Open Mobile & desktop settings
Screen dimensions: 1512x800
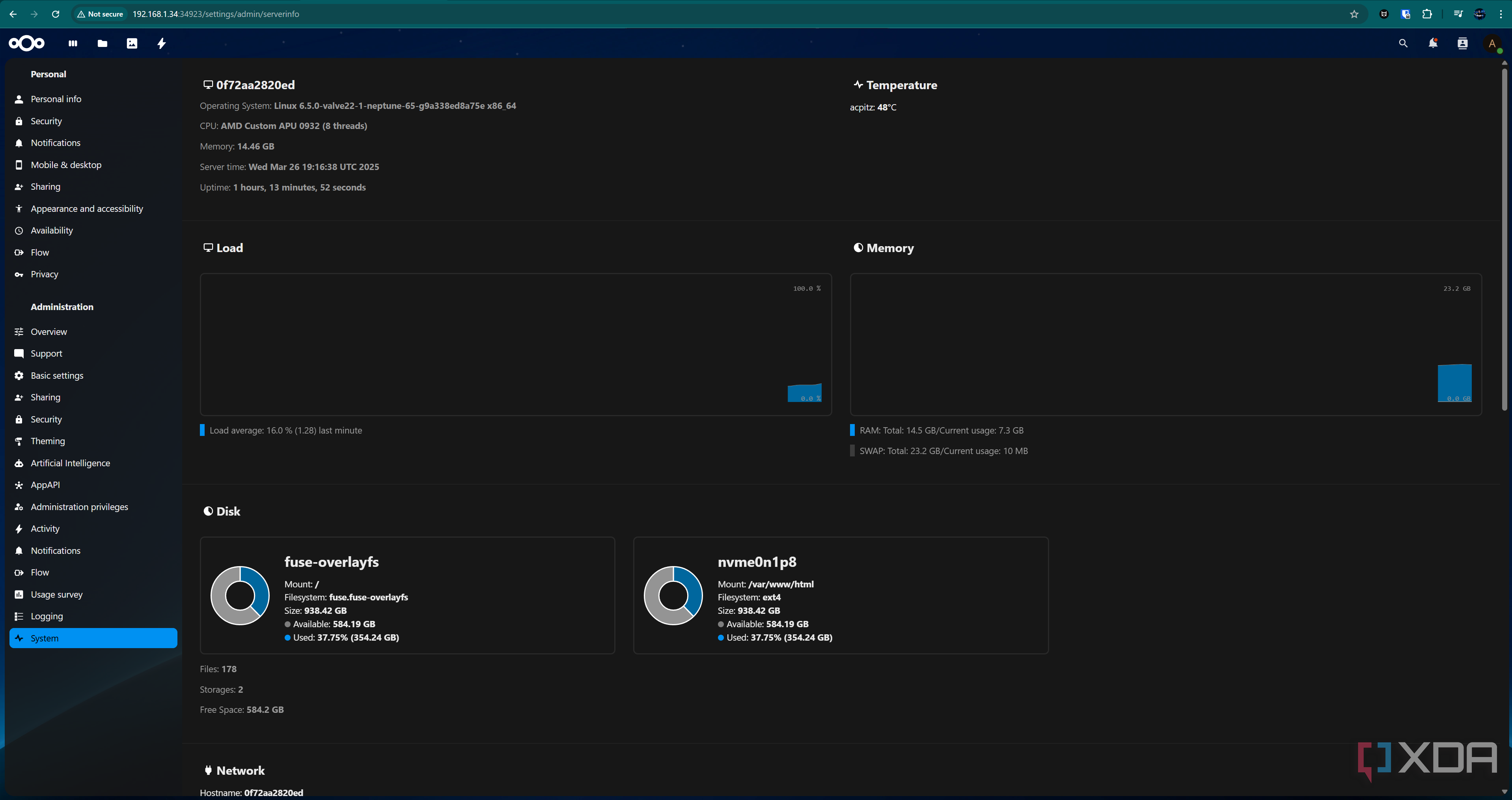pos(93,165)
